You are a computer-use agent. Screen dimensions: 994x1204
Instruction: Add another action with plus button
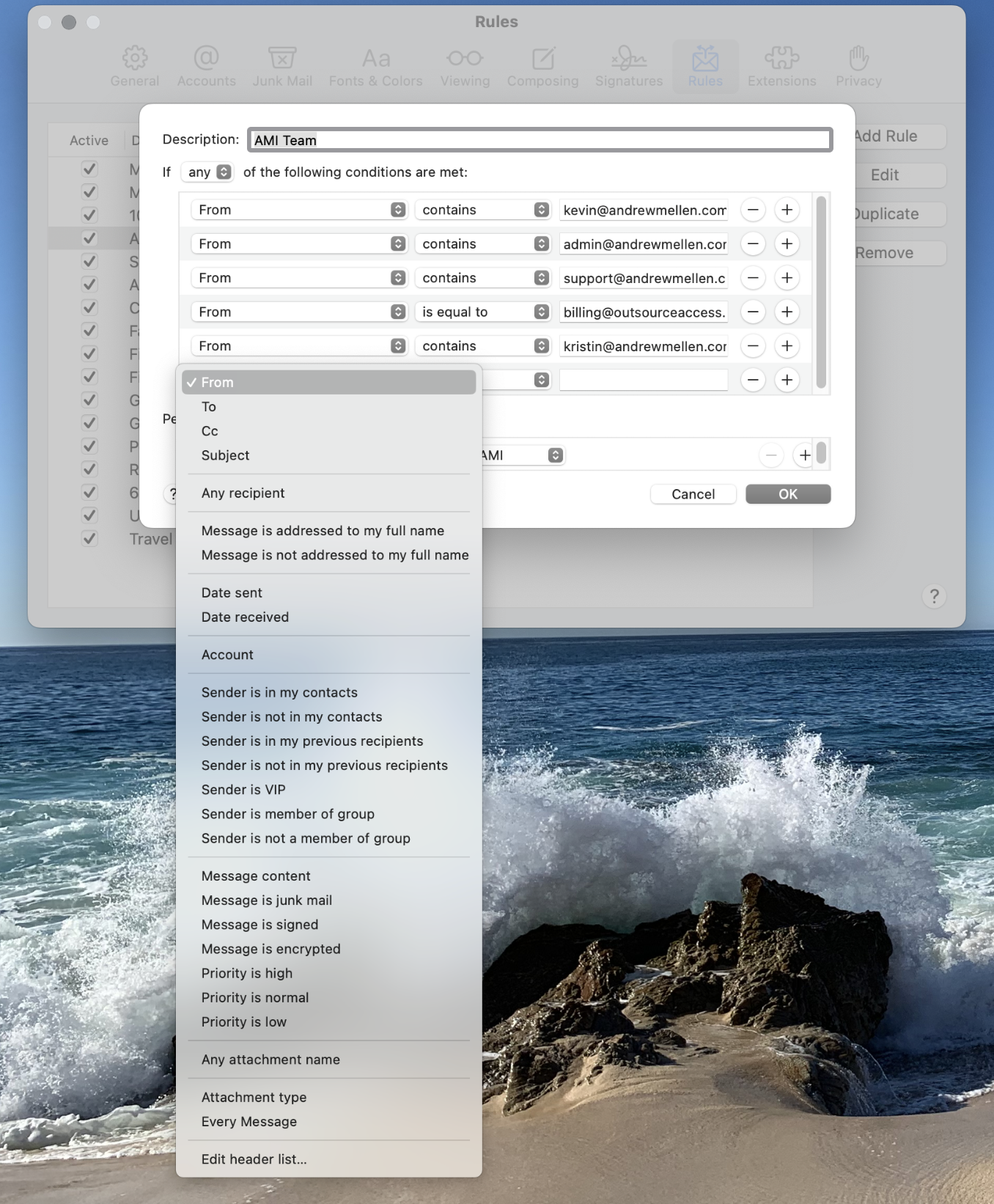tap(804, 455)
